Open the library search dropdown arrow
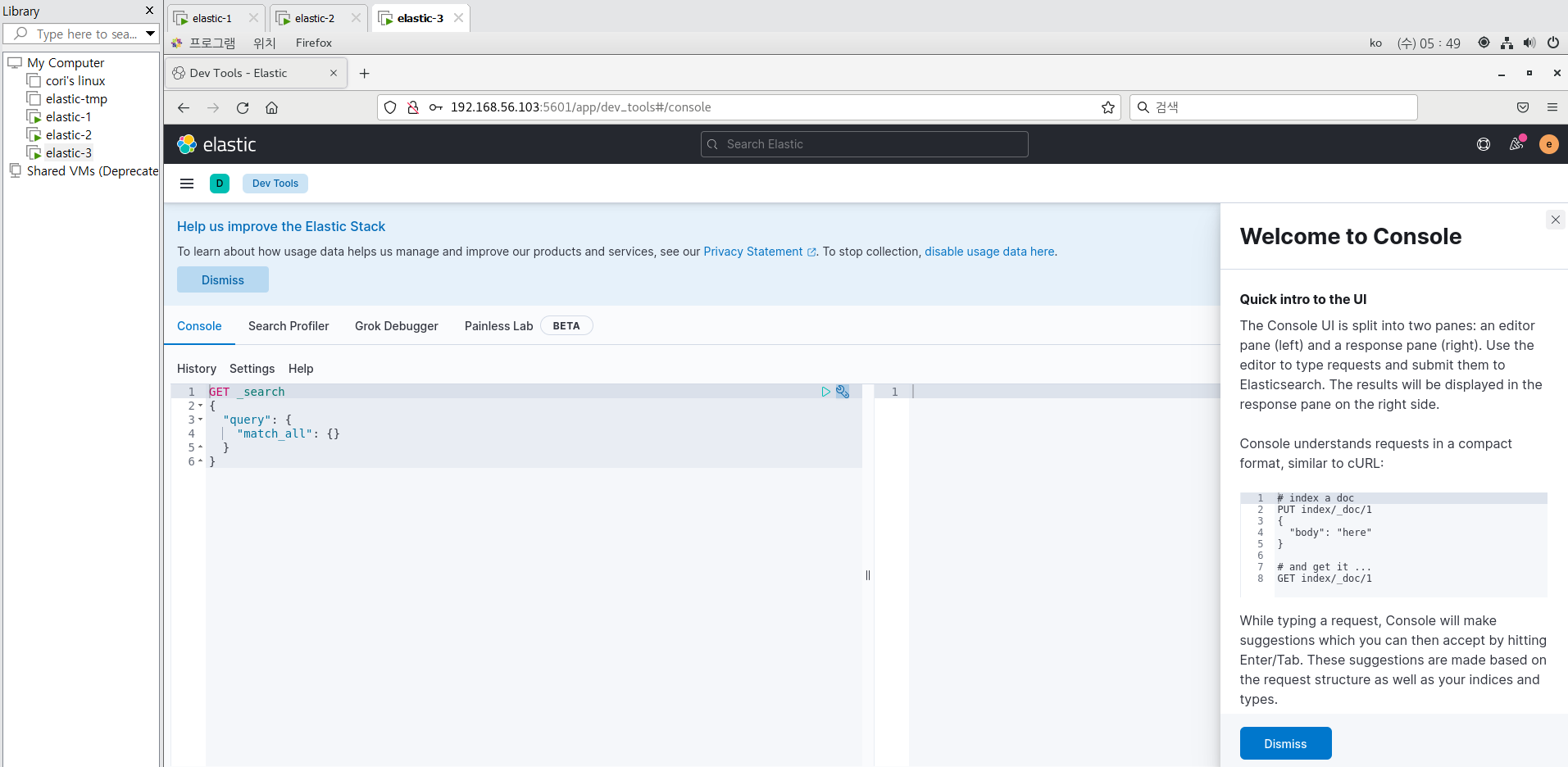Screen dimensions: 1568x767 point(151,34)
